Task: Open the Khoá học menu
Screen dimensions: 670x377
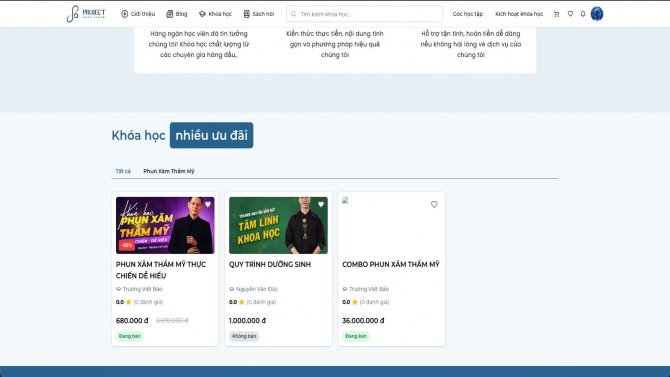Action: [215, 14]
